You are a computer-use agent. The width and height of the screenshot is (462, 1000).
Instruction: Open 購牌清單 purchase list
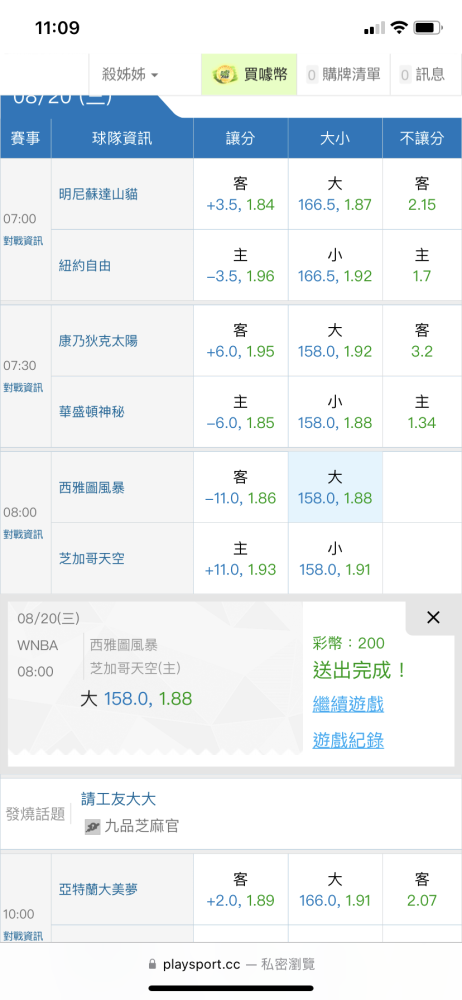coord(343,75)
